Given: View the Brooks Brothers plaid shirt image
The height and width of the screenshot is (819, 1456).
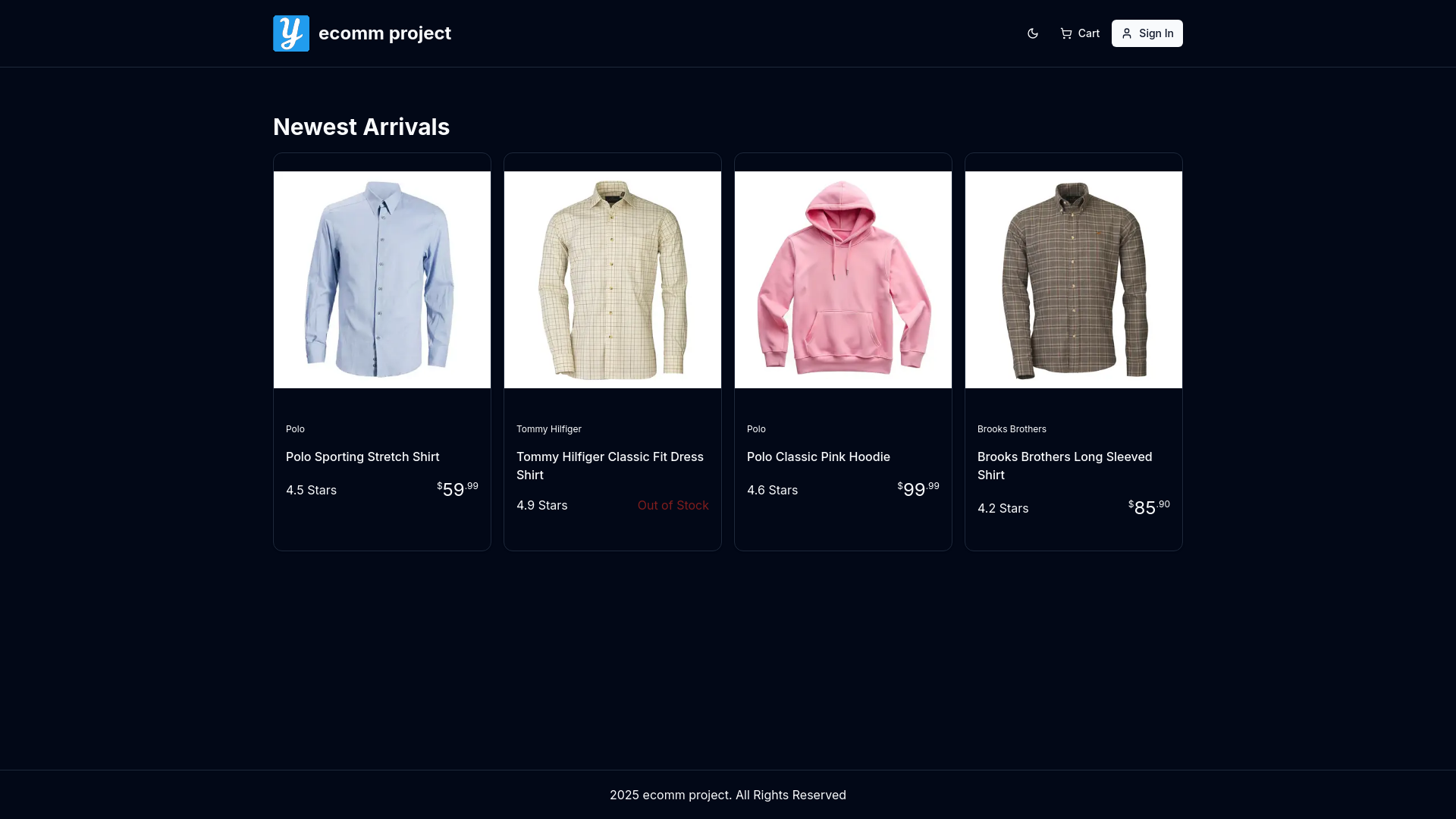Looking at the screenshot, I should [x=1074, y=280].
